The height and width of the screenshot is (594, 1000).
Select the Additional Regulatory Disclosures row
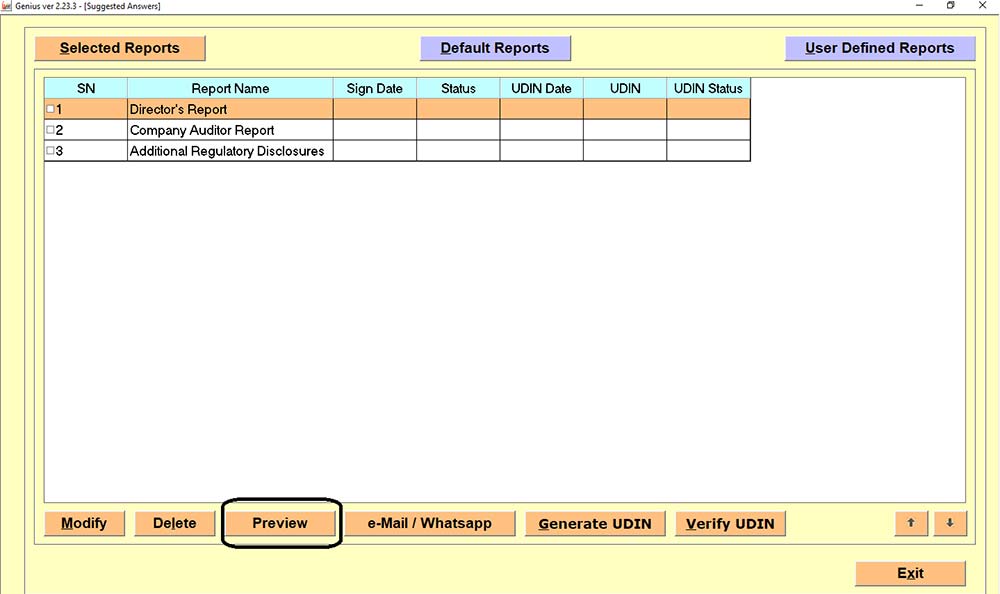tap(228, 150)
